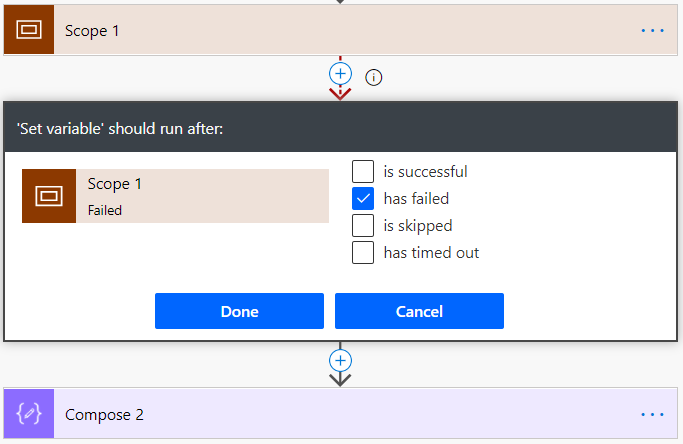Open the ellipsis menu on Scope 1

pyautogui.click(x=652, y=31)
